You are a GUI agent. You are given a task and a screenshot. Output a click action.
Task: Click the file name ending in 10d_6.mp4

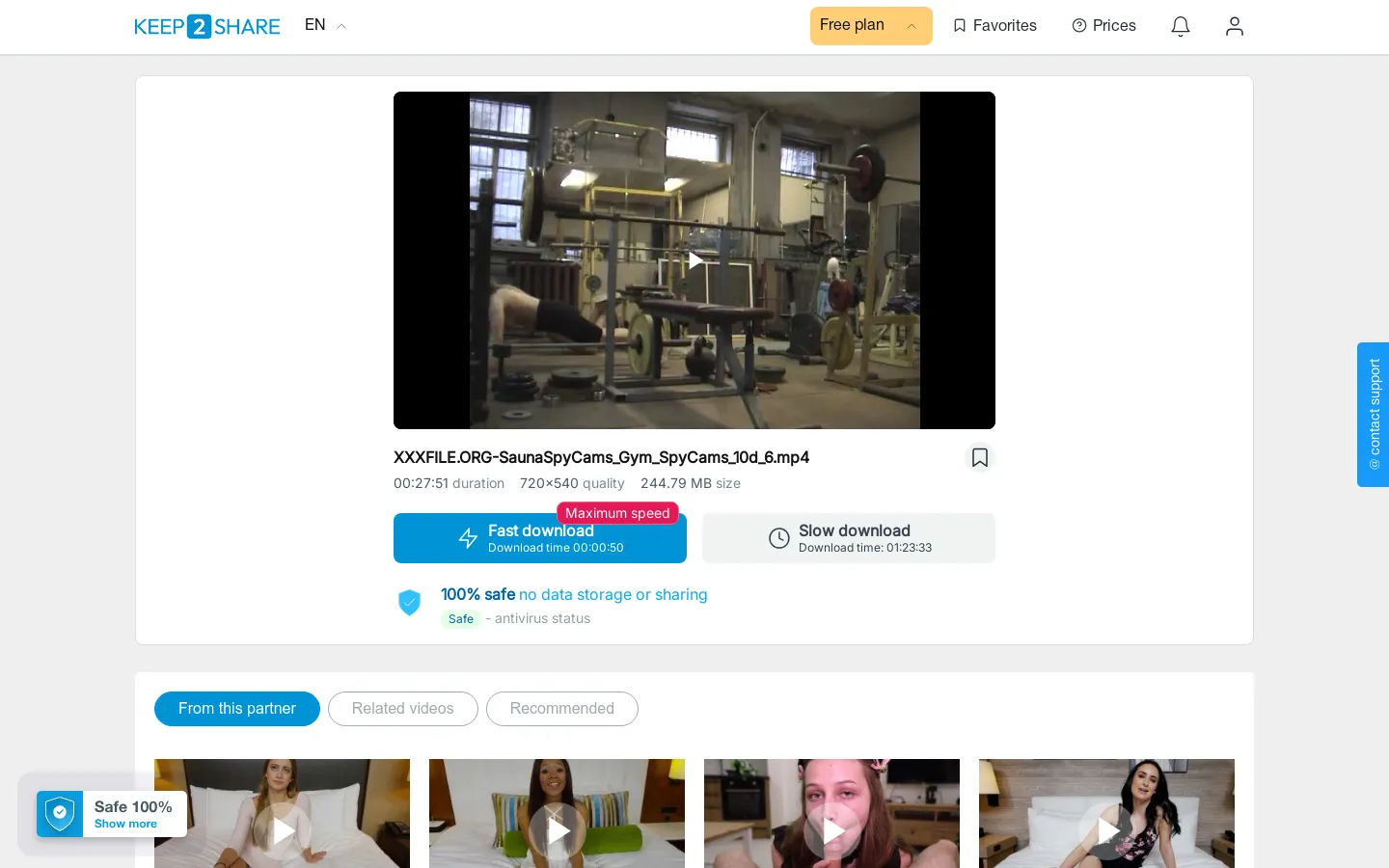[601, 457]
